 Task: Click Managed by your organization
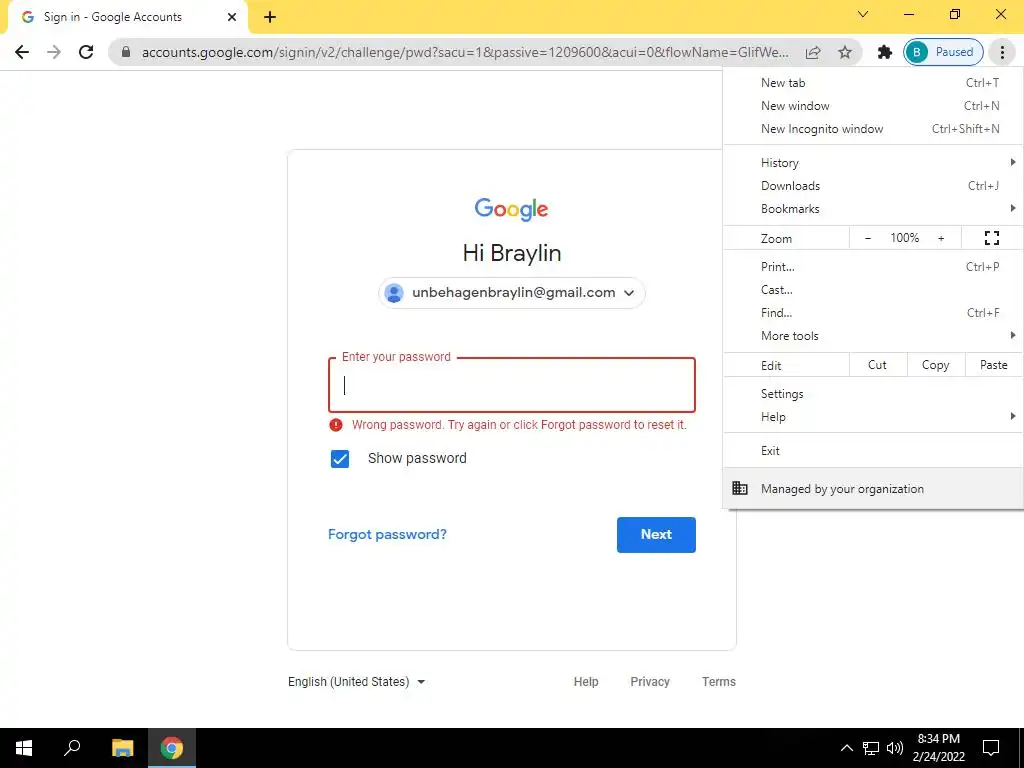(873, 488)
